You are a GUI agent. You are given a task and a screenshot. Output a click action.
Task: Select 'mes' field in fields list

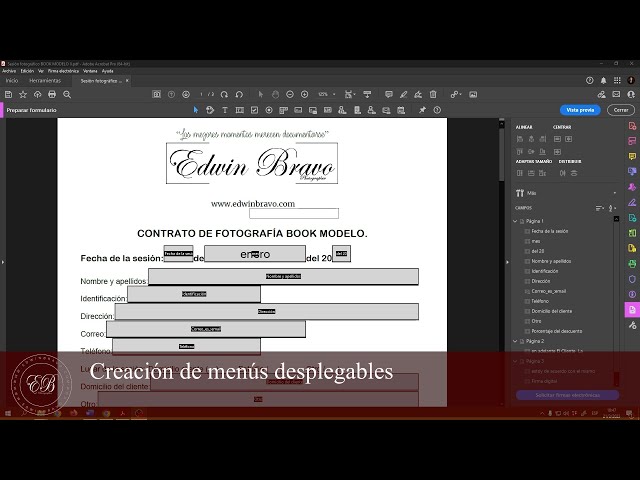pyautogui.click(x=536, y=241)
